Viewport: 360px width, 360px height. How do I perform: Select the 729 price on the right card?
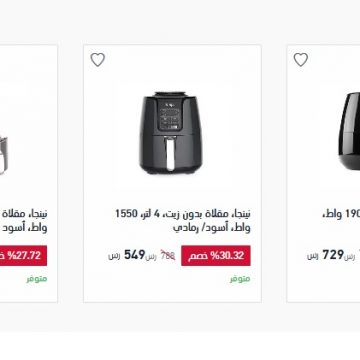333,255
